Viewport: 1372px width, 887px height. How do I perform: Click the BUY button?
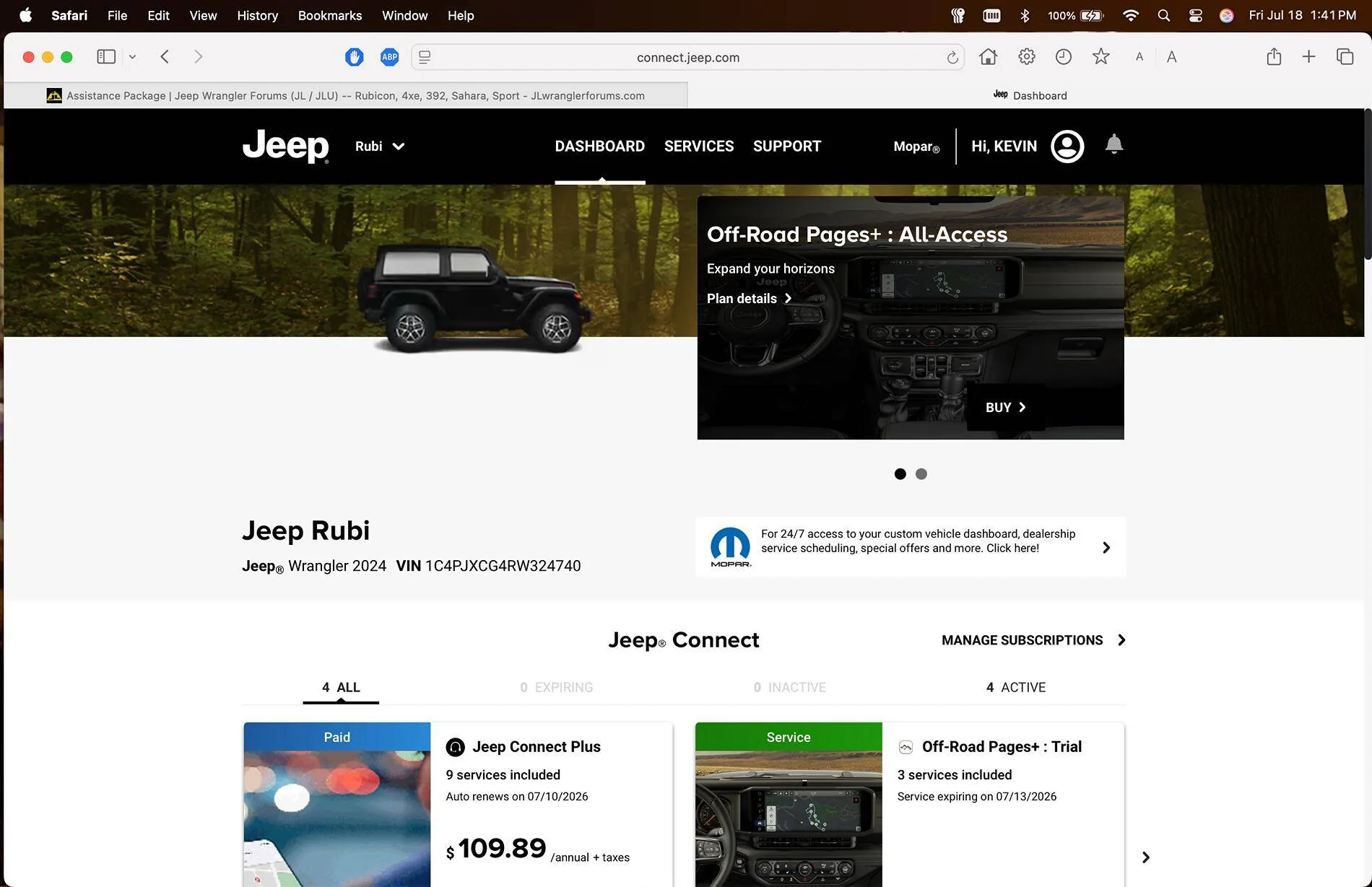tap(1005, 407)
